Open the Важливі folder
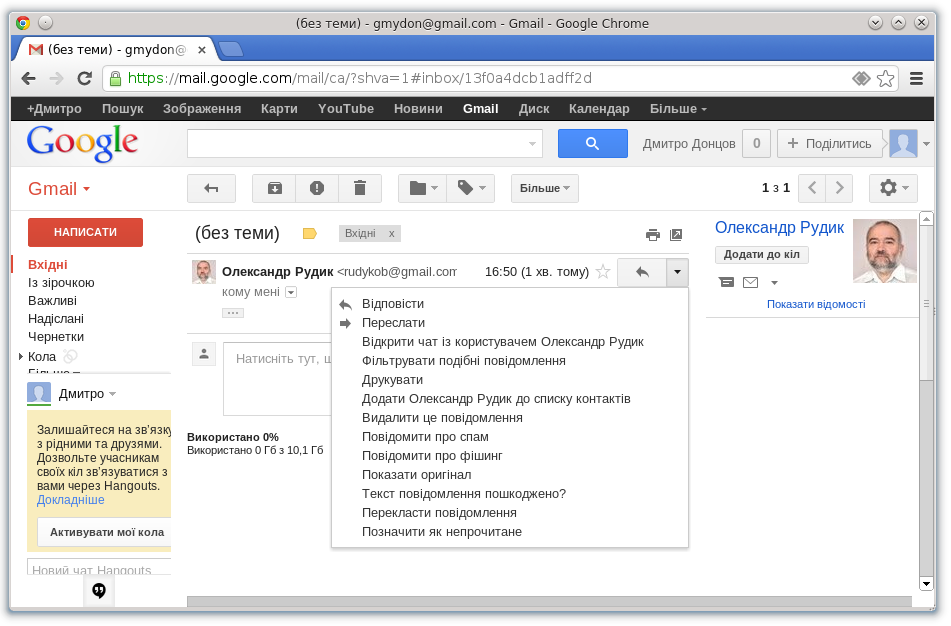 point(52,300)
